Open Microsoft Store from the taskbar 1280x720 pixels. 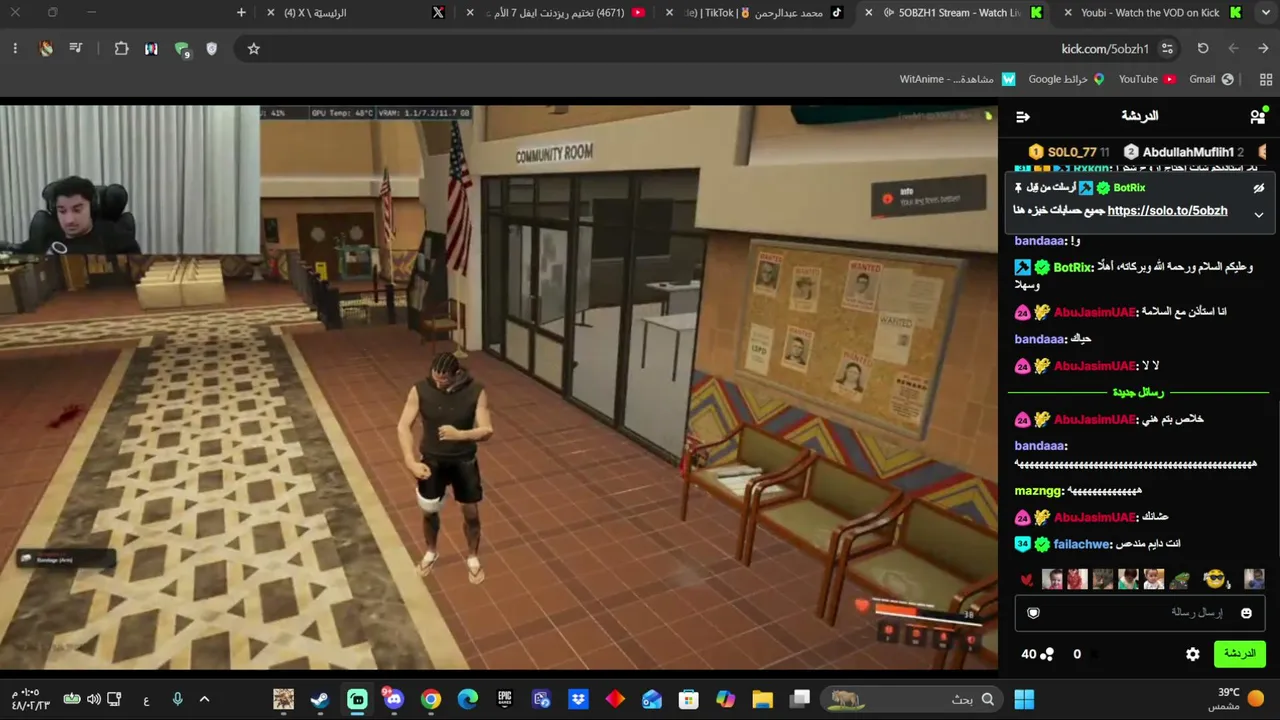[x=689, y=699]
